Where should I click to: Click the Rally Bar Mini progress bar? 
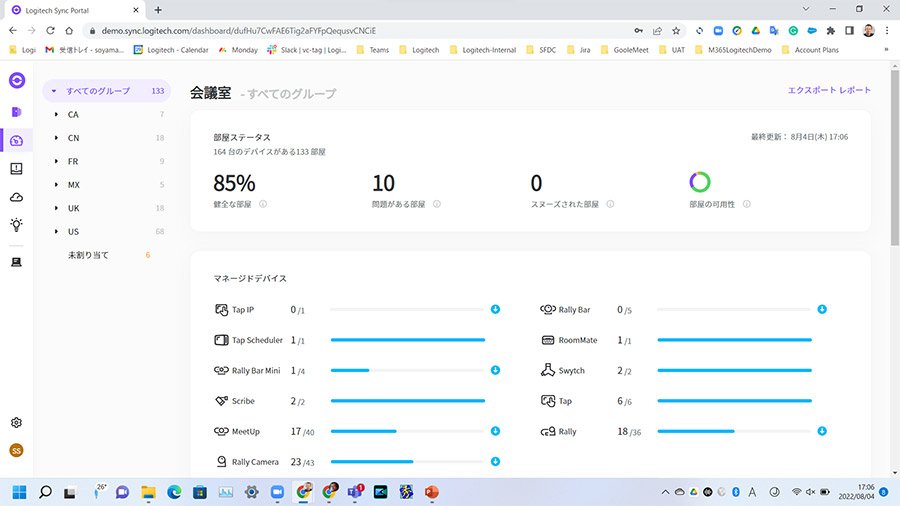408,370
